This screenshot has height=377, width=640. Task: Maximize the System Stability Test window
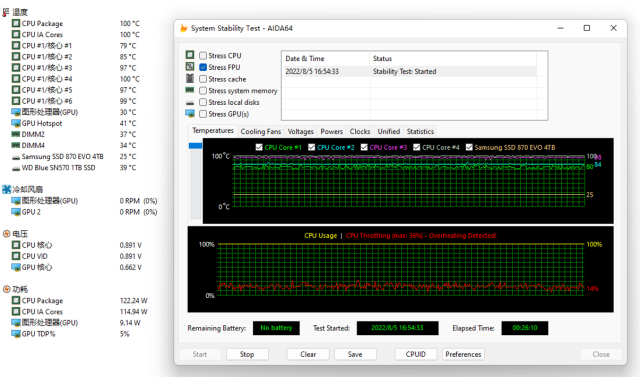587,28
